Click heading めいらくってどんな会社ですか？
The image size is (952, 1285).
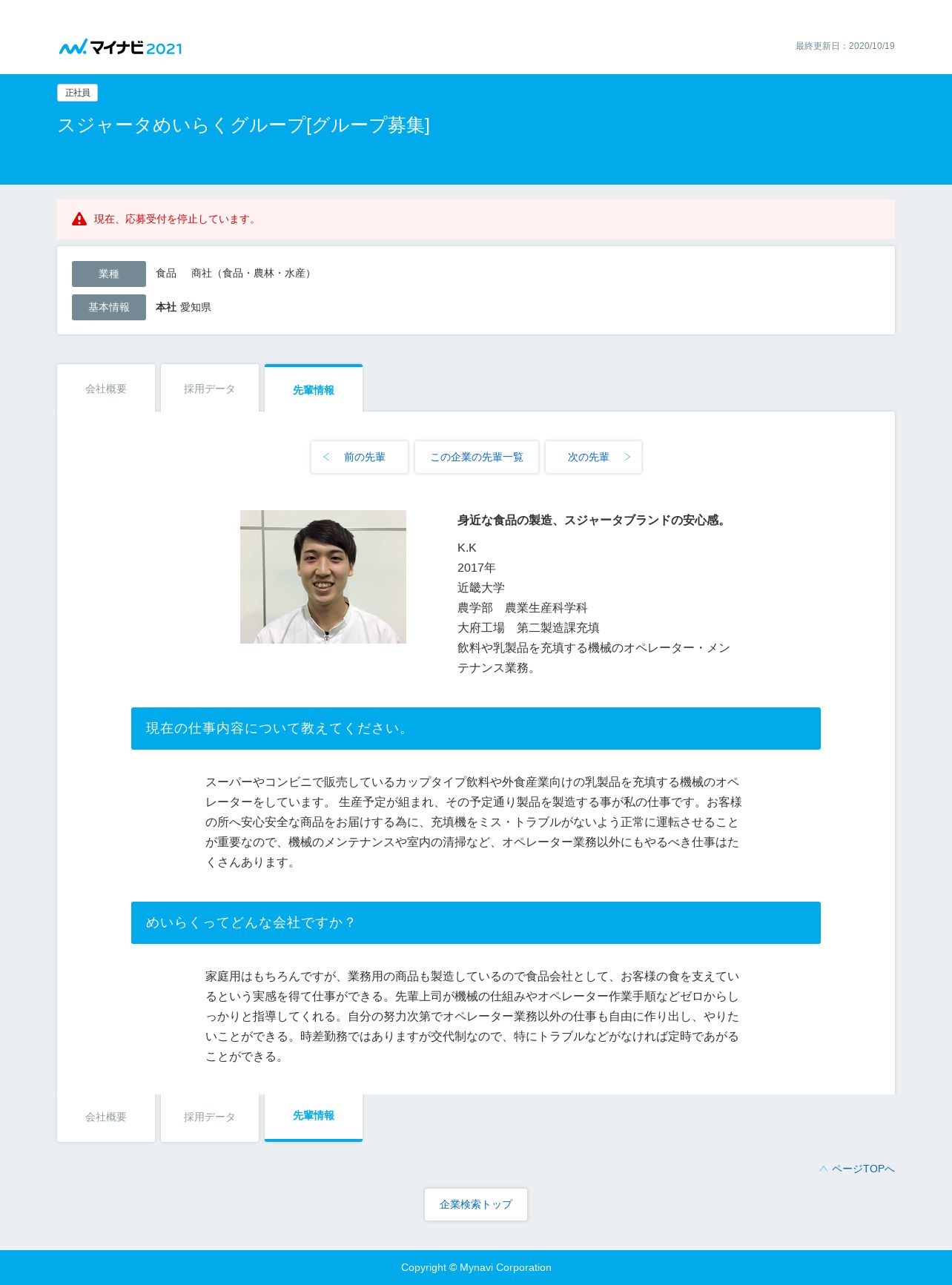(476, 922)
